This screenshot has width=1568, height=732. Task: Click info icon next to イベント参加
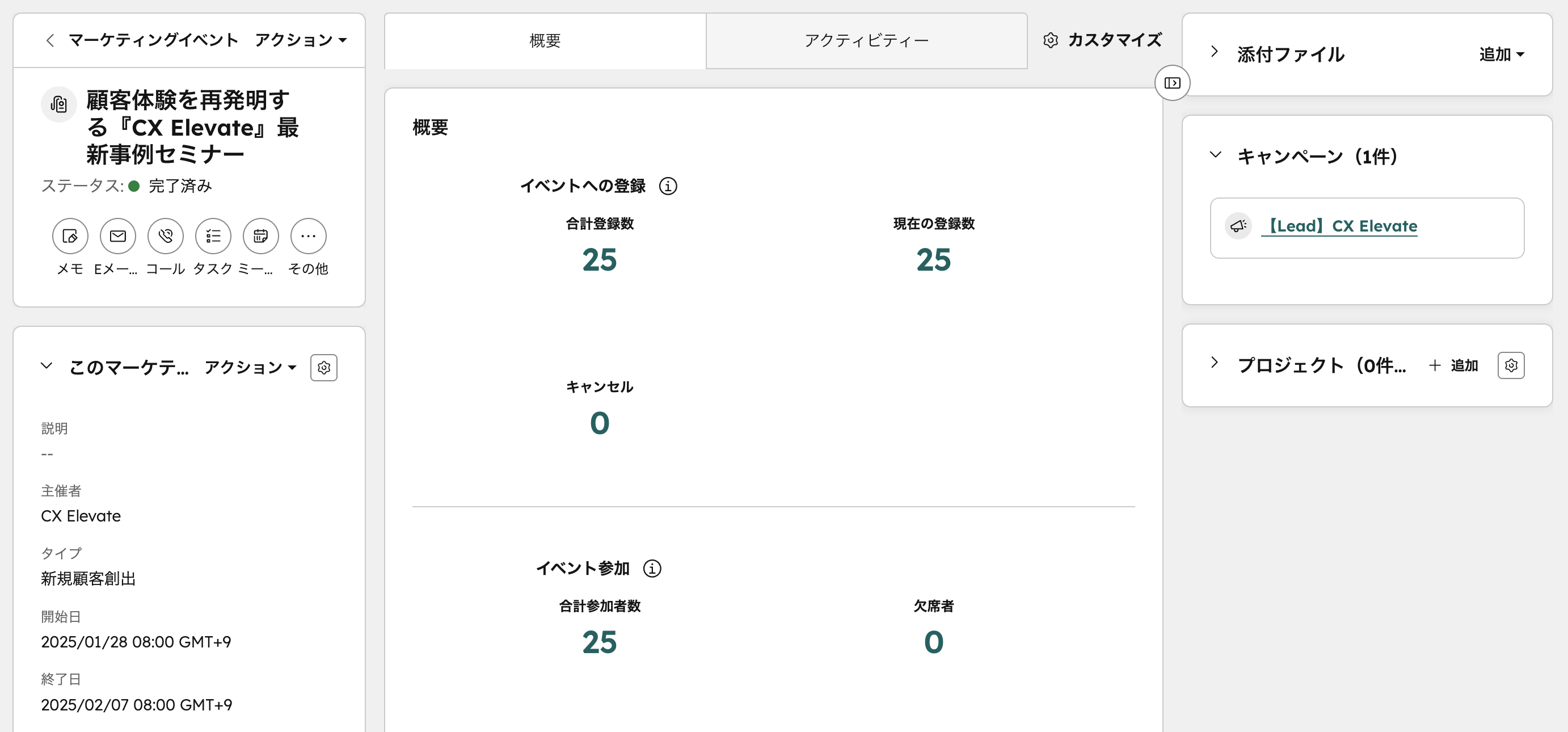[x=652, y=568]
